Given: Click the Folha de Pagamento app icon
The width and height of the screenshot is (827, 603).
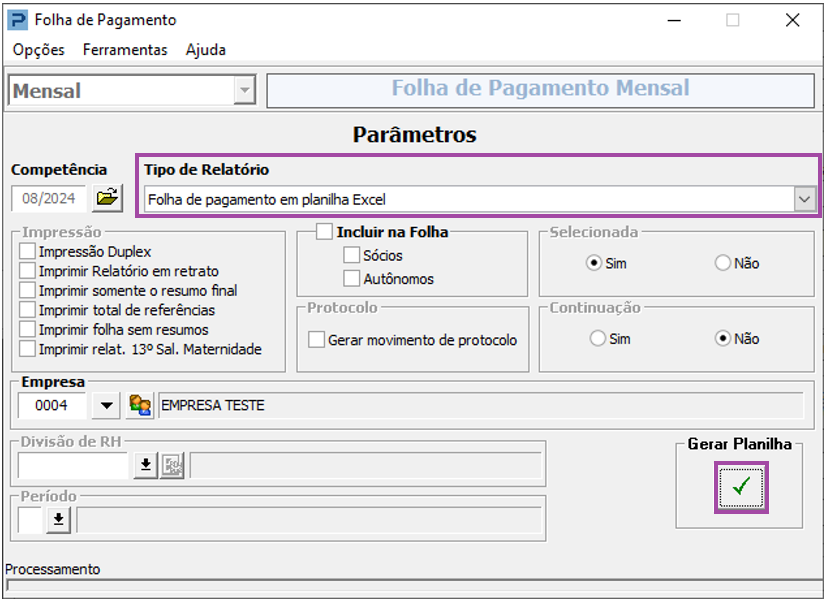Looking at the screenshot, I should tap(17, 20).
